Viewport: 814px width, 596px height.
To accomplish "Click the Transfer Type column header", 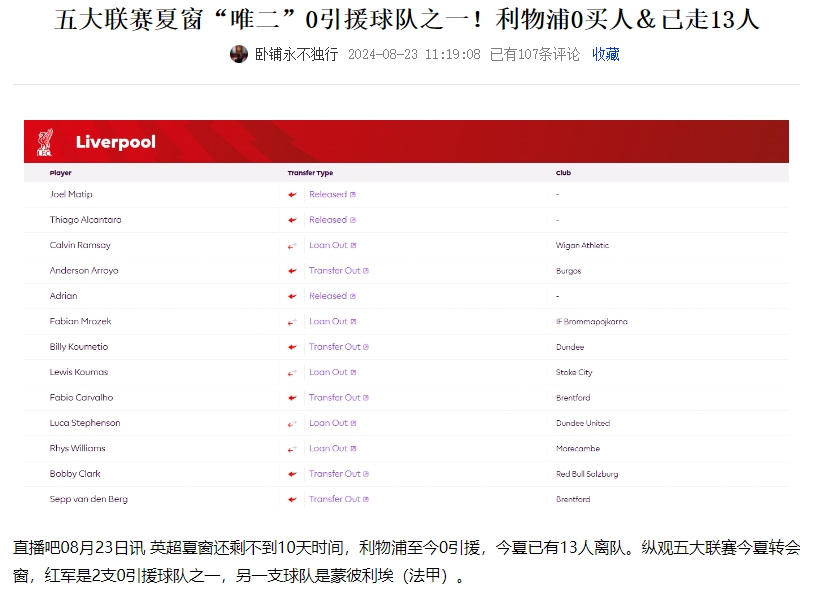I will click(310, 173).
